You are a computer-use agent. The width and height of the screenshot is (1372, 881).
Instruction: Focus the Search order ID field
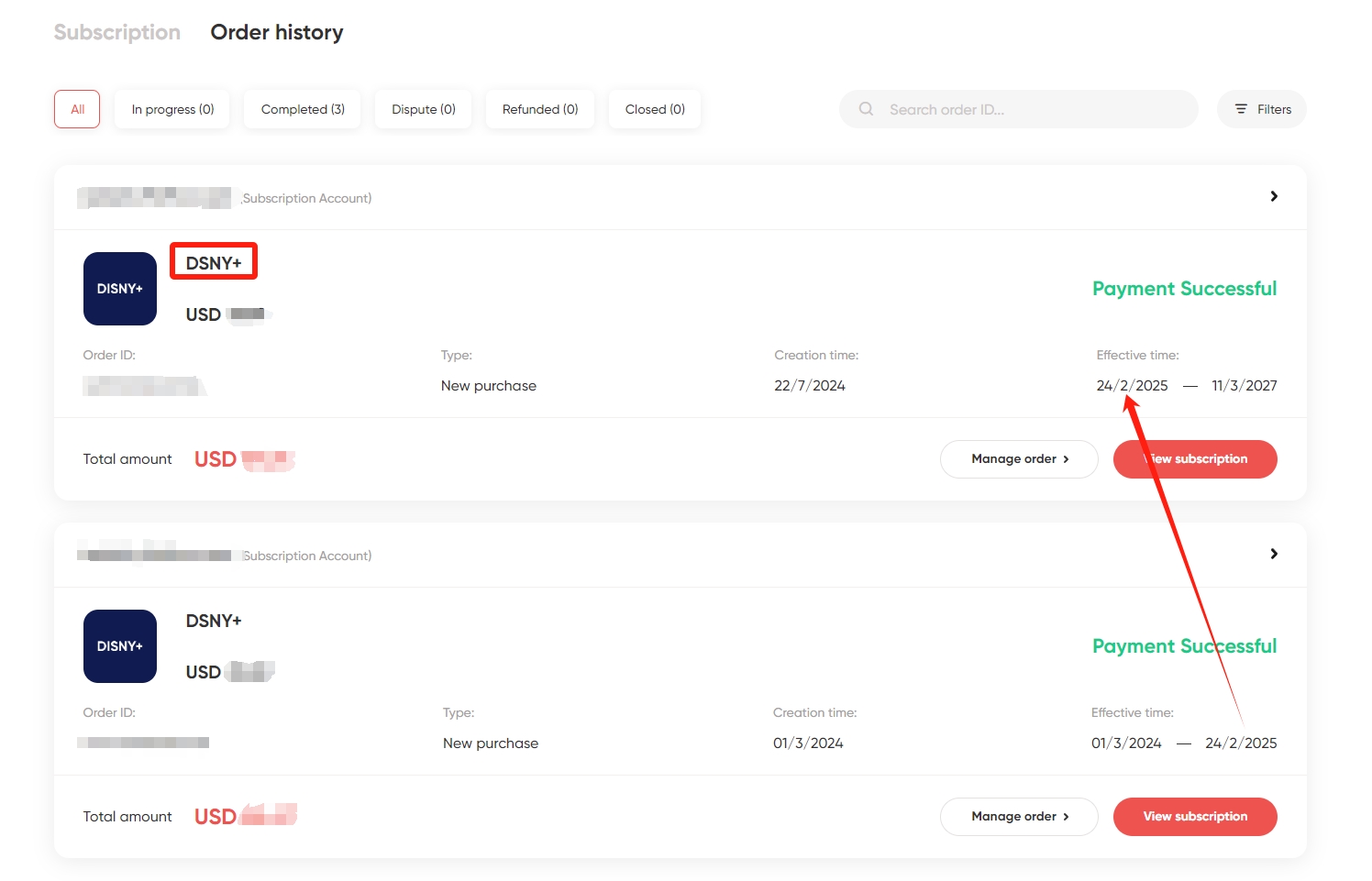[x=1019, y=109]
